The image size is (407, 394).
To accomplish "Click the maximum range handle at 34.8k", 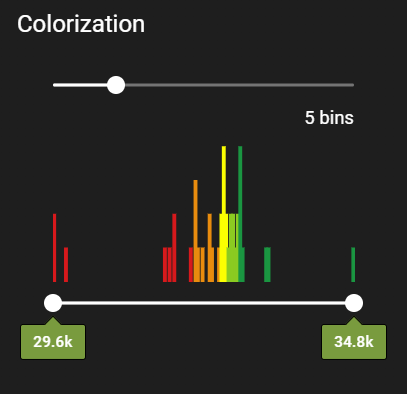I will (354, 303).
